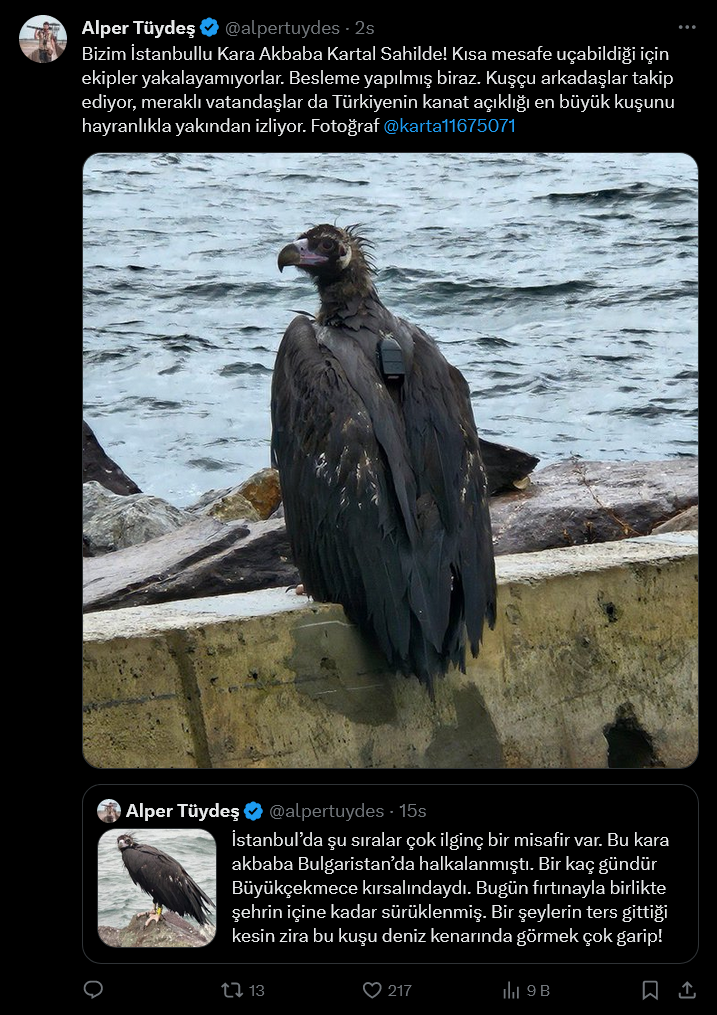Open the @alpertuydes handle in the top tweet

pos(281,28)
